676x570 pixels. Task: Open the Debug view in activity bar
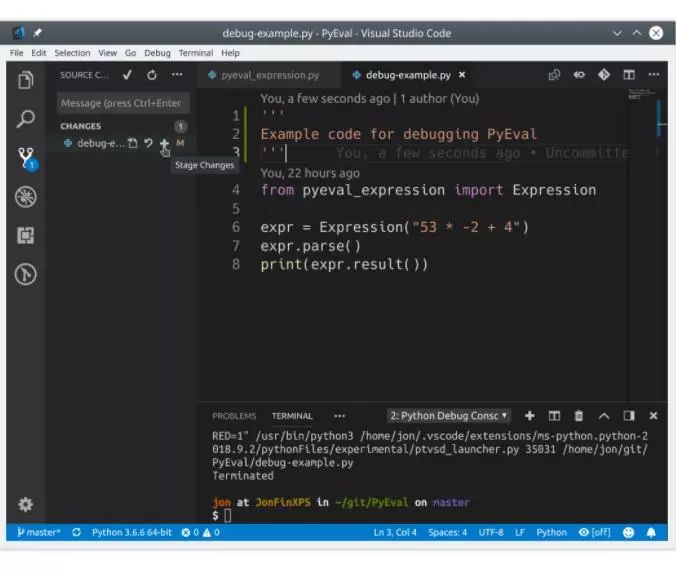[x=25, y=197]
